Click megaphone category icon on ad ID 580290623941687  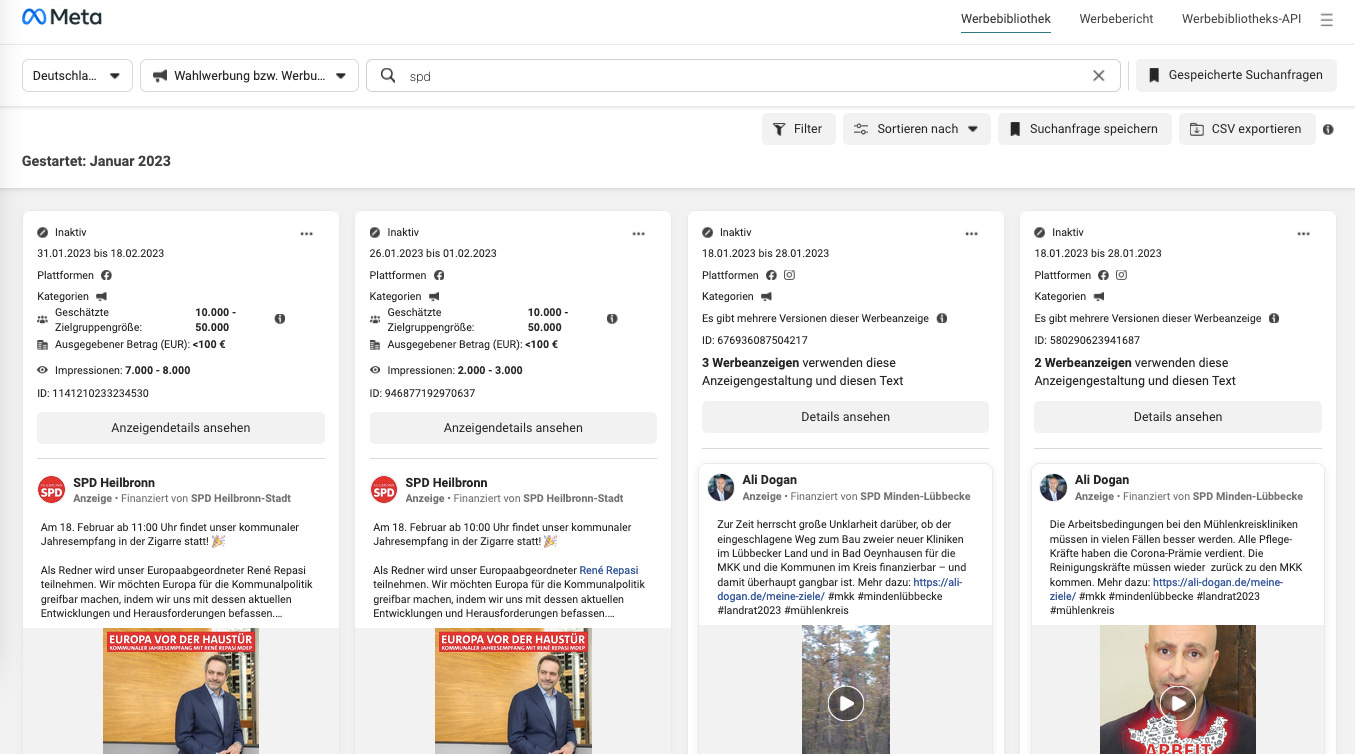pos(1099,296)
